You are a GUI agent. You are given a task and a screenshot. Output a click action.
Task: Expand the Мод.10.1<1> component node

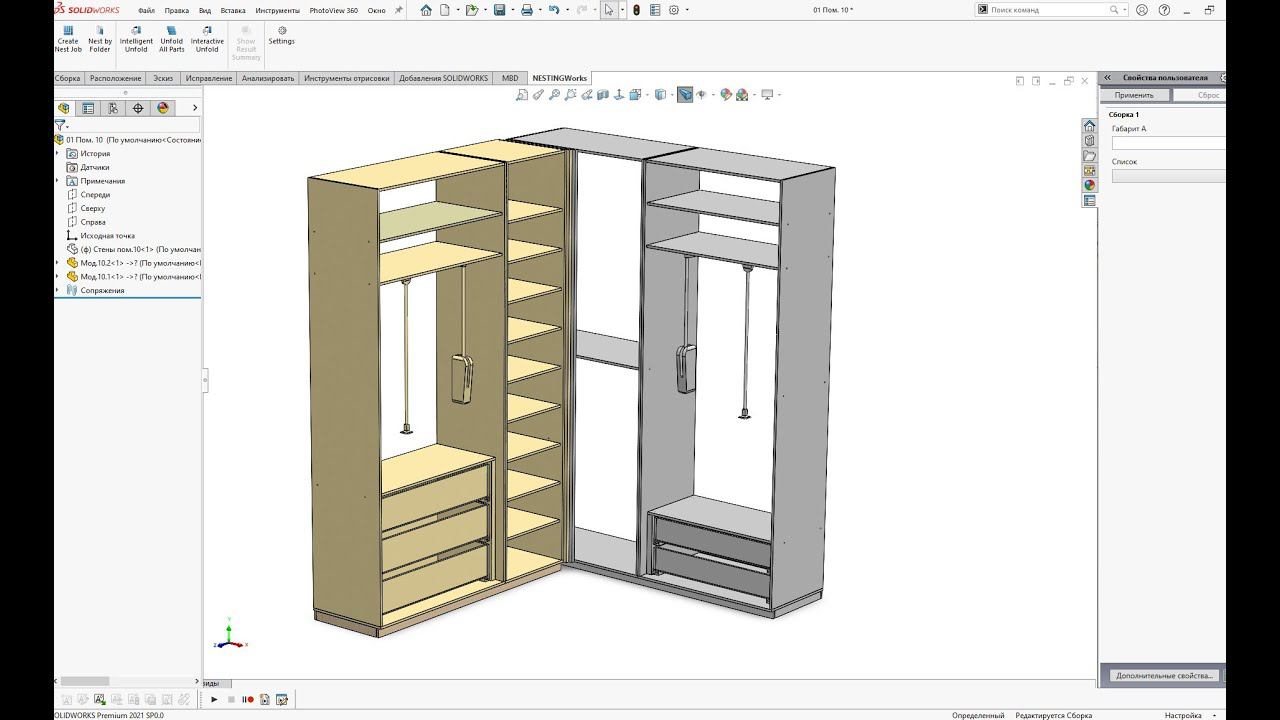[58, 277]
